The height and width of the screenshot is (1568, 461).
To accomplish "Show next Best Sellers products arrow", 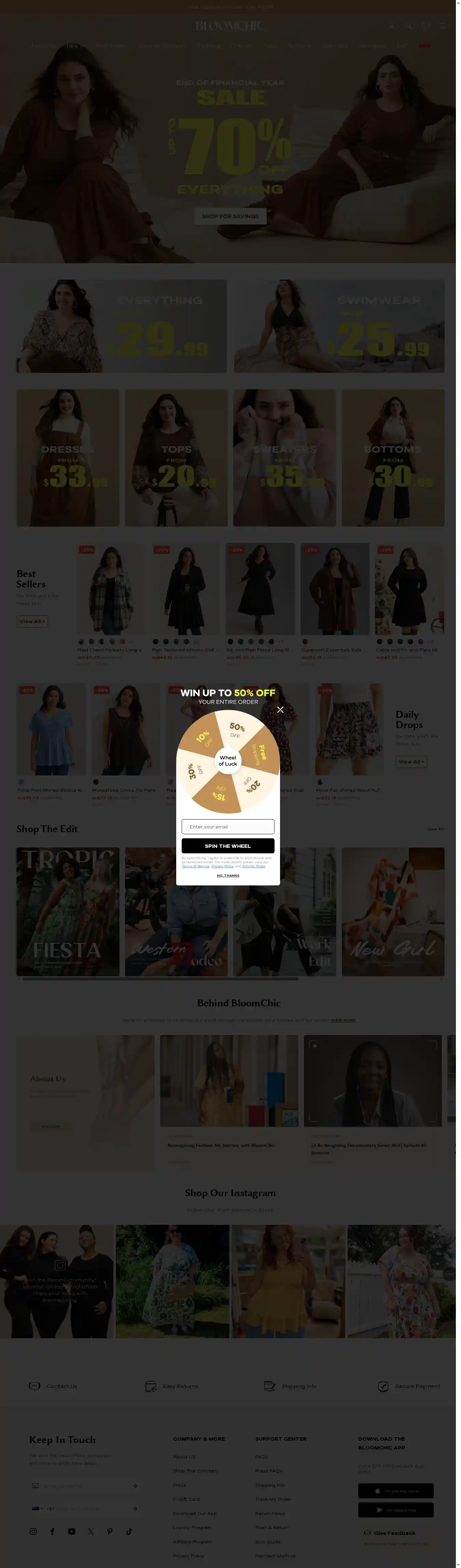I will (433, 600).
